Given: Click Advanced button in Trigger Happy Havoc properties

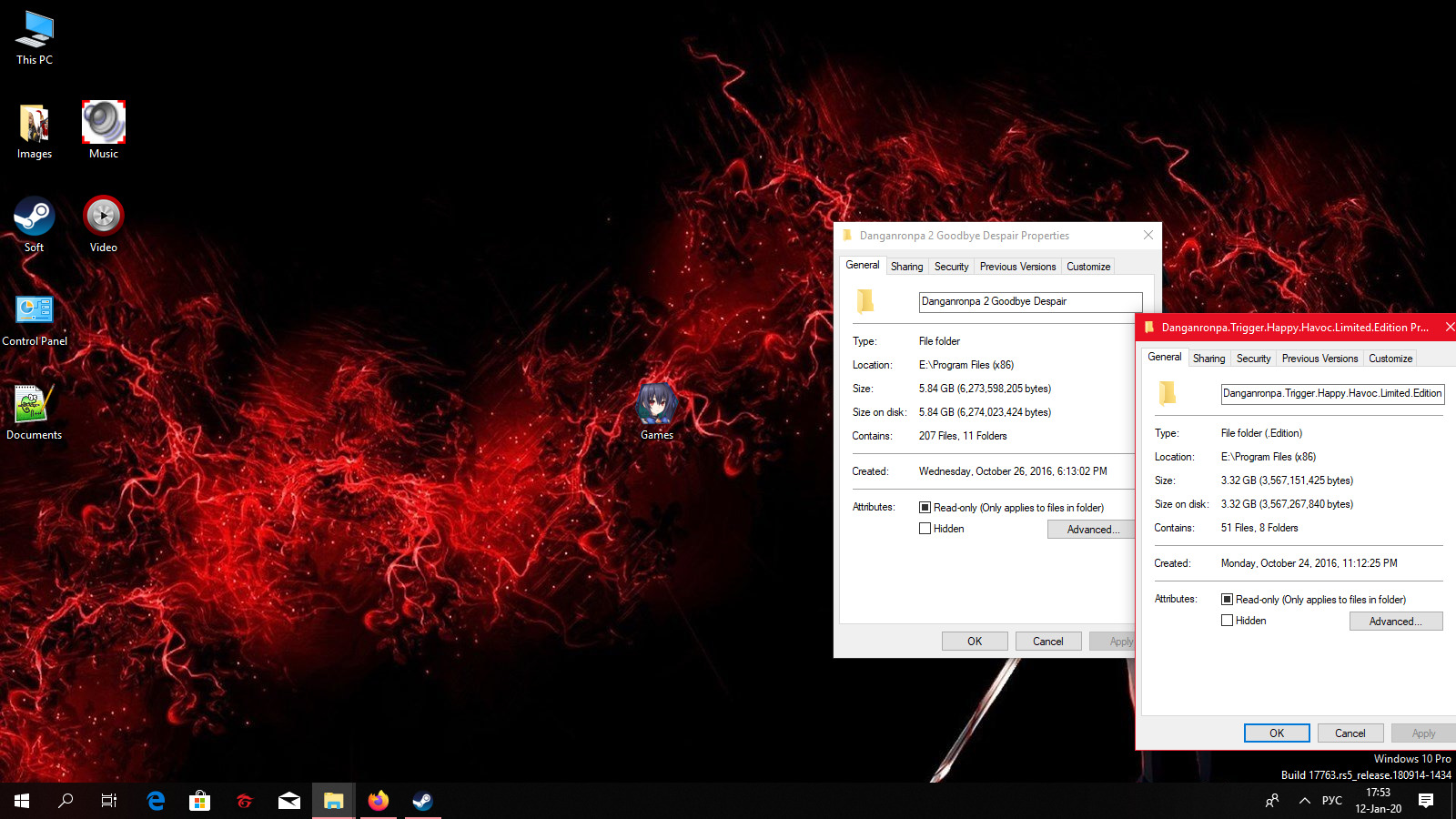Looking at the screenshot, I should point(1395,622).
